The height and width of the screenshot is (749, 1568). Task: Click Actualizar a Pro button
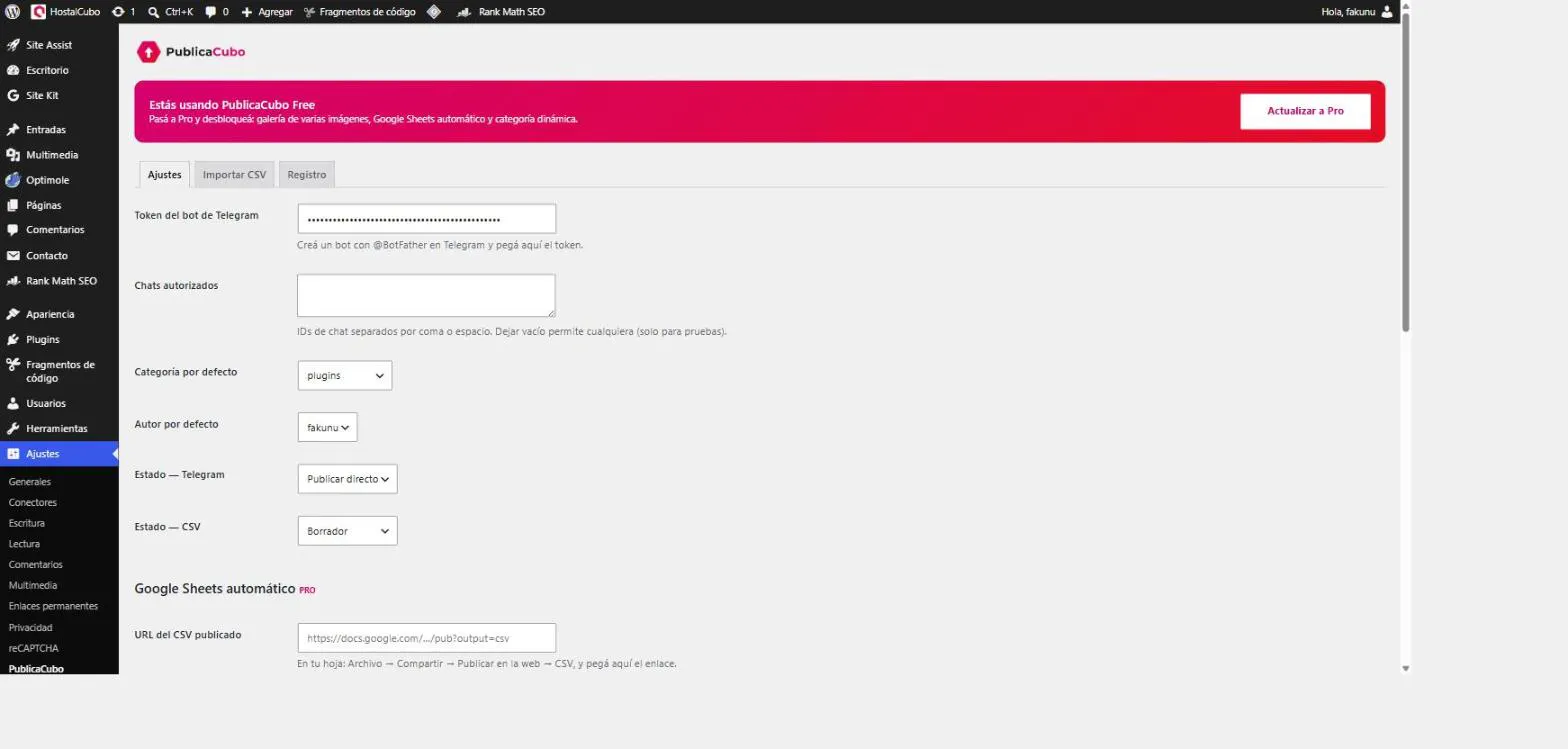coord(1305,111)
